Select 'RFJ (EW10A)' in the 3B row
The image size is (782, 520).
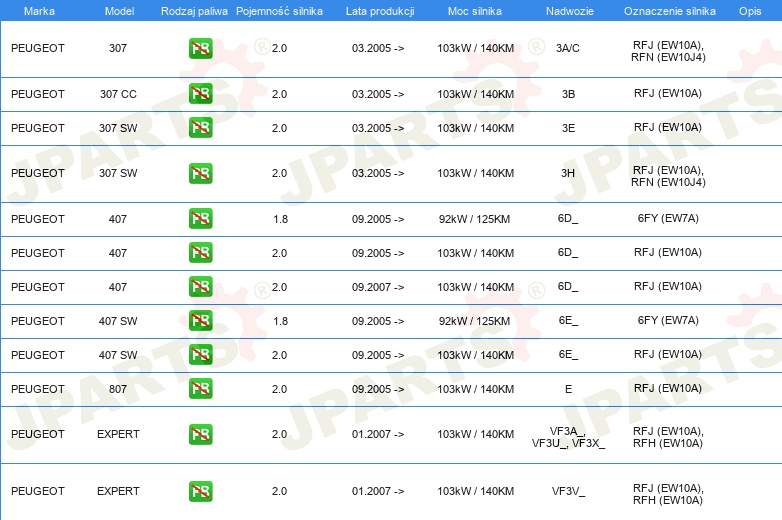click(x=668, y=93)
